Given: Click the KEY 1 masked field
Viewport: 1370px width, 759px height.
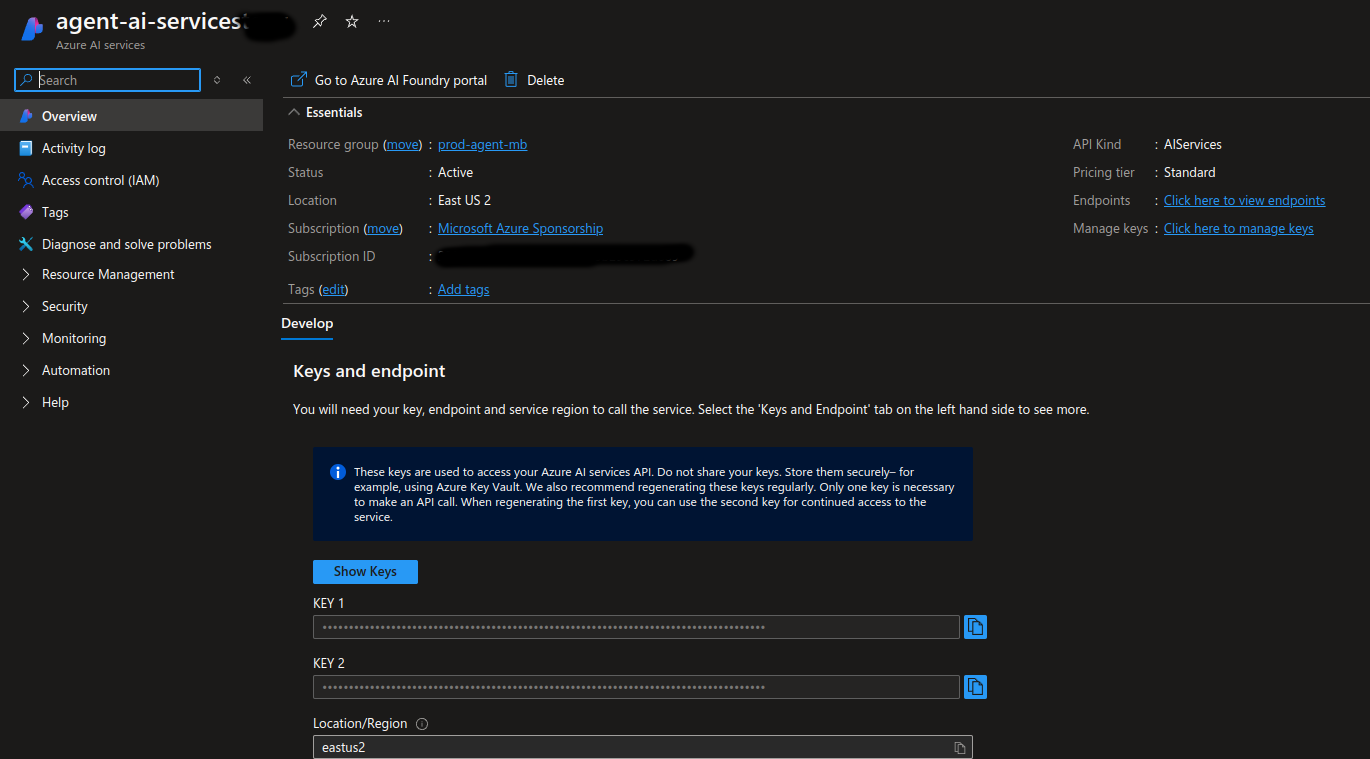Looking at the screenshot, I should [x=636, y=627].
